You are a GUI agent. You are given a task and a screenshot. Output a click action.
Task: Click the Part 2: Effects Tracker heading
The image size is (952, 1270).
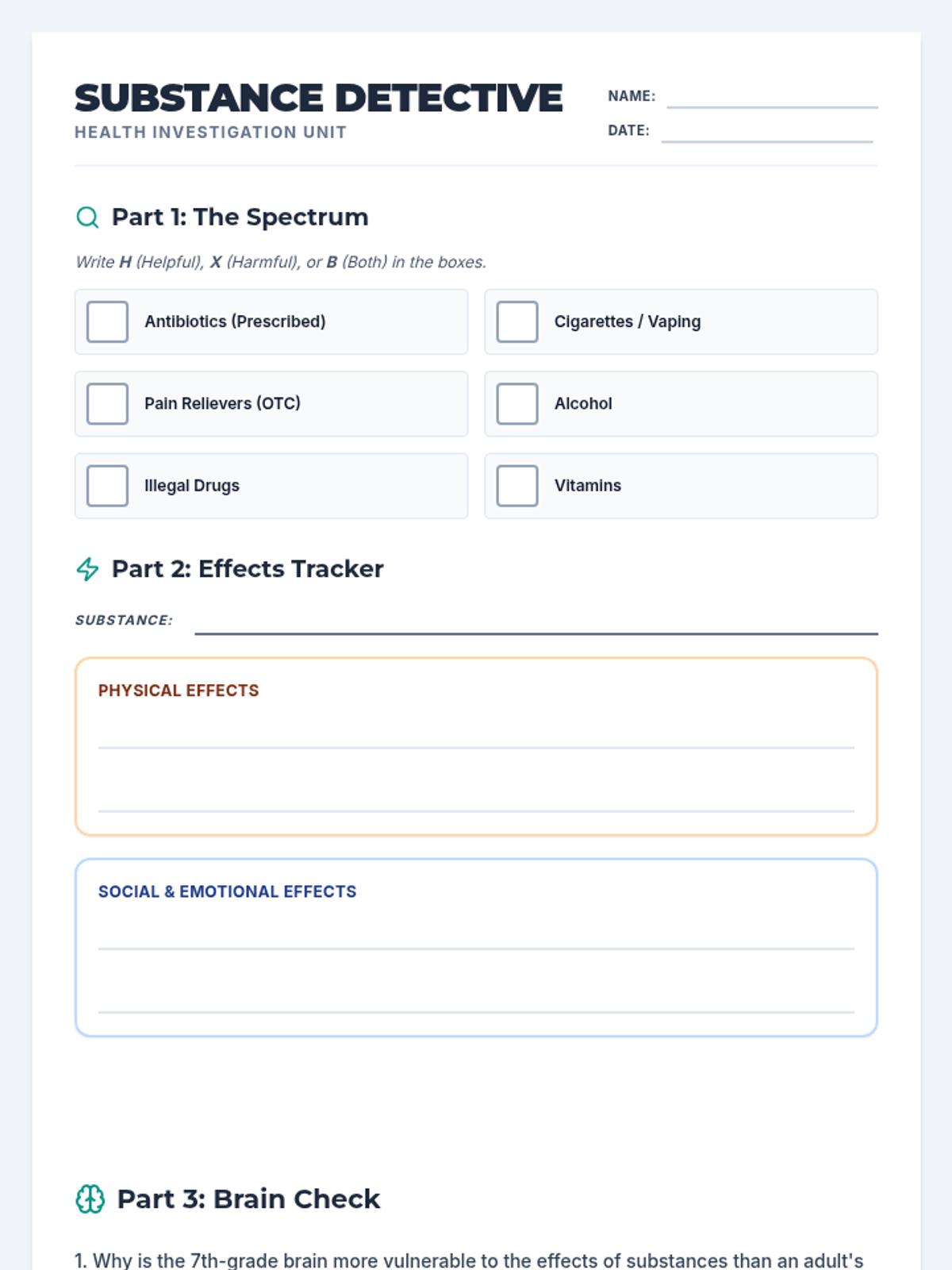[248, 568]
